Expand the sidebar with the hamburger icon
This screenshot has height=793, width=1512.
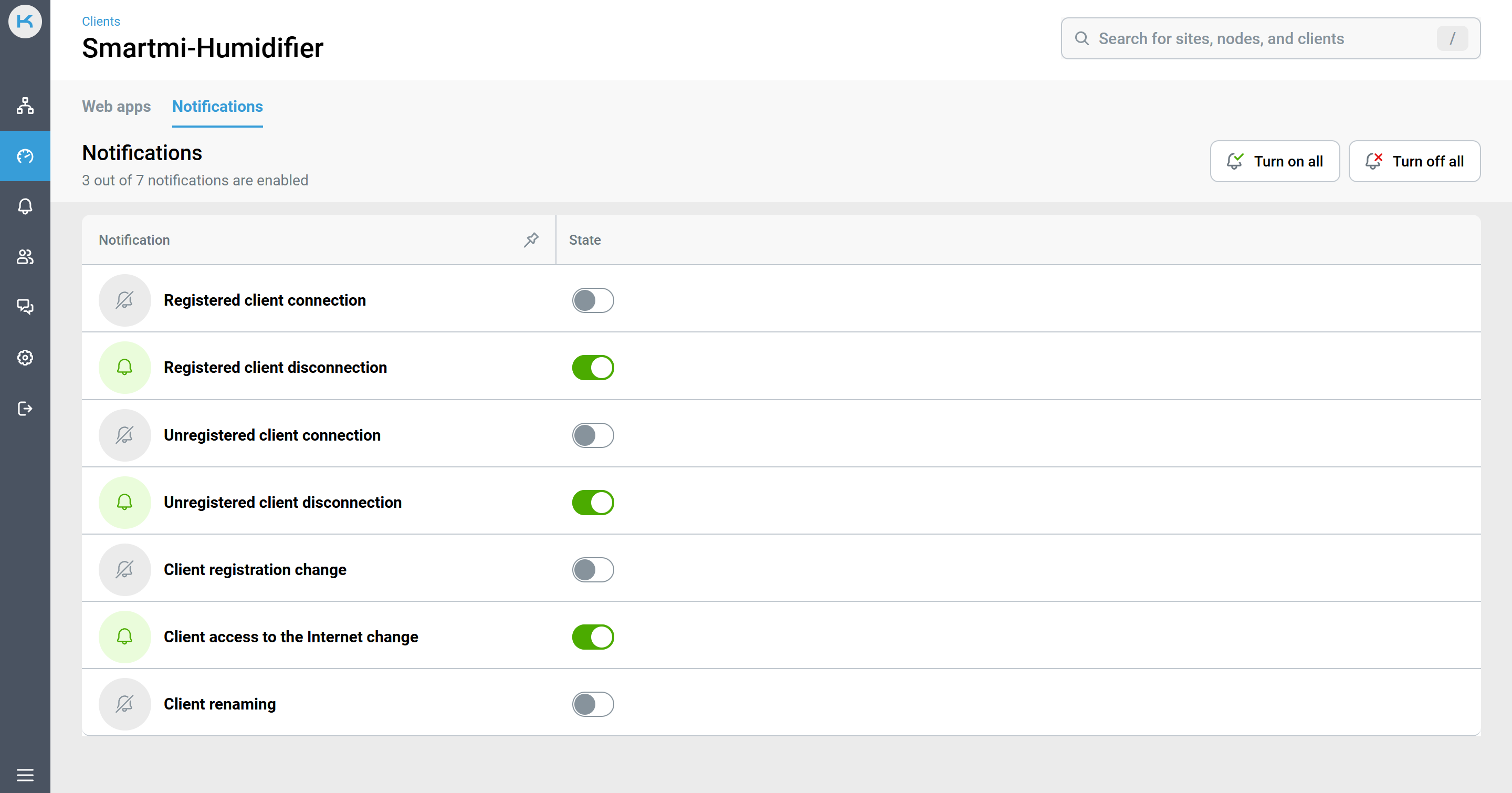[25, 775]
